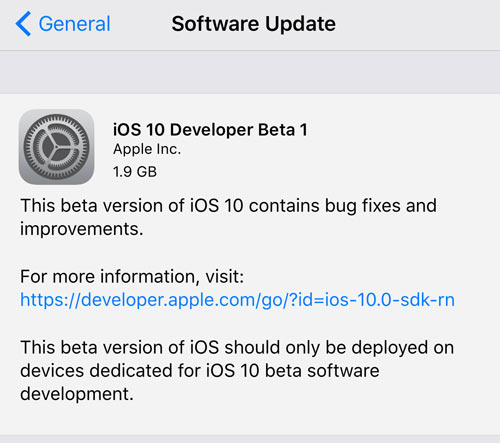Viewport: 500px width, 443px height.
Task: Tap the blue back chevron arrow
Action: [x=23, y=24]
